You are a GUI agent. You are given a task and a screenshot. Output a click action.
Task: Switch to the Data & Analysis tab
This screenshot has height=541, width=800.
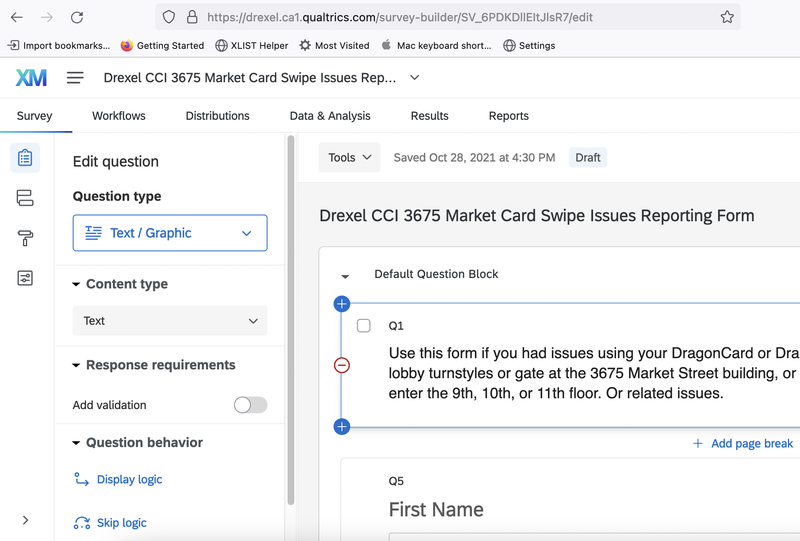coord(330,116)
